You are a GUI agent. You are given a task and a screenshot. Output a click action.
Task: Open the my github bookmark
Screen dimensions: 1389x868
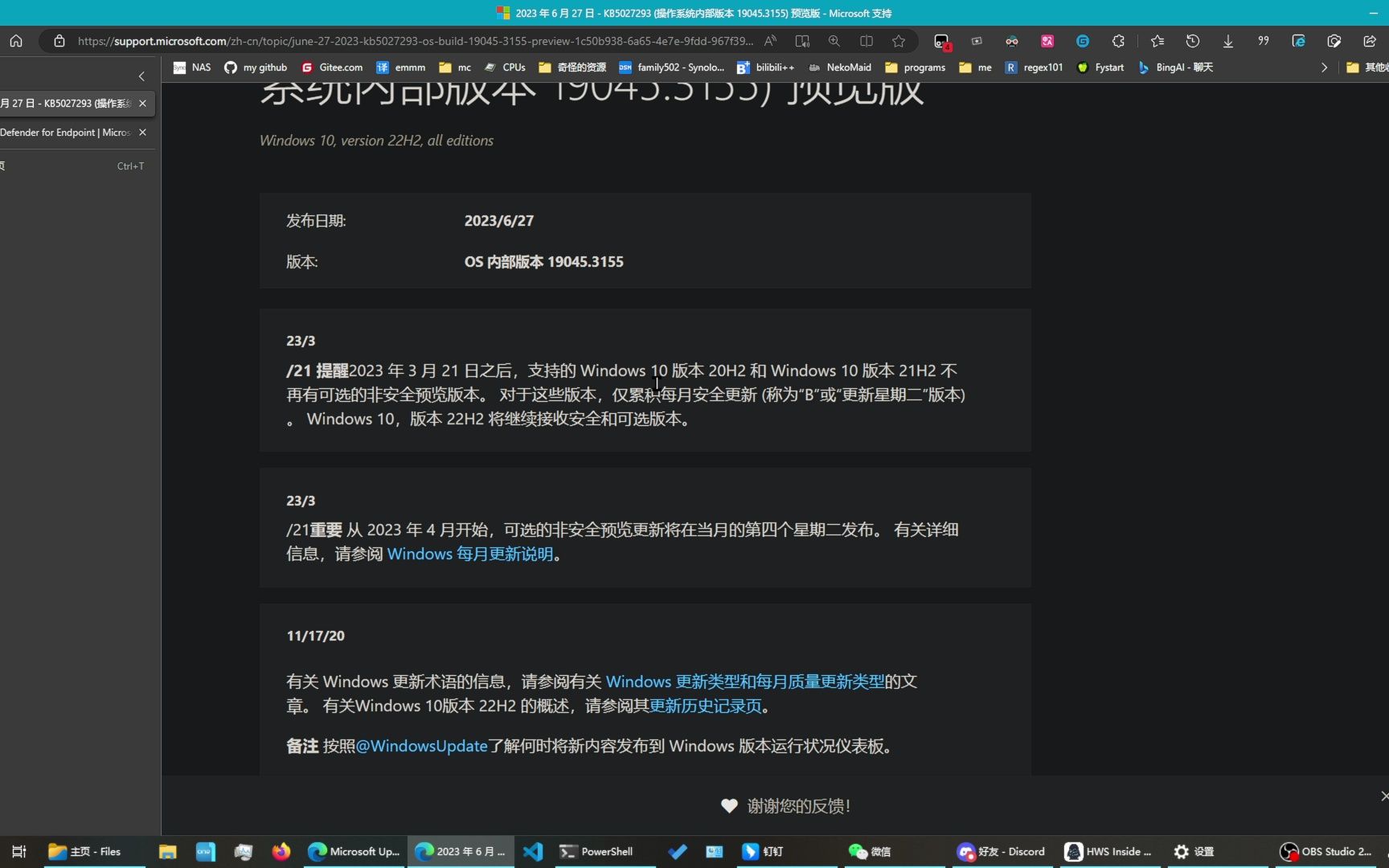click(x=256, y=68)
